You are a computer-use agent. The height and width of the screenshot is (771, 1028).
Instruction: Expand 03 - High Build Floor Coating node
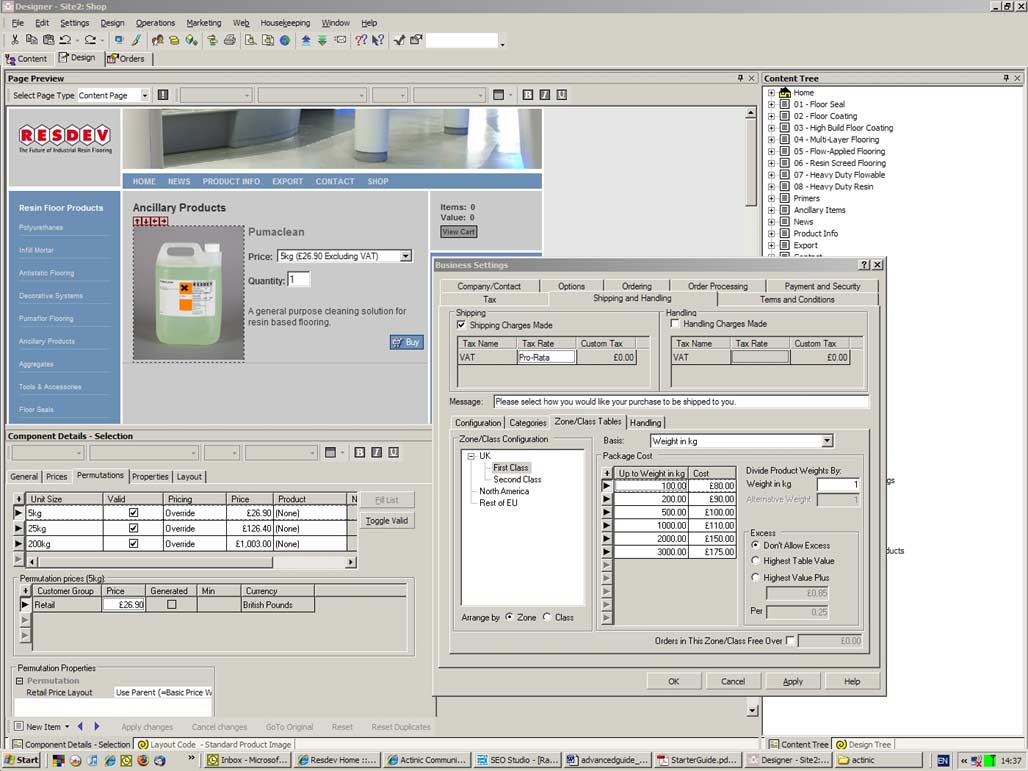[771, 128]
